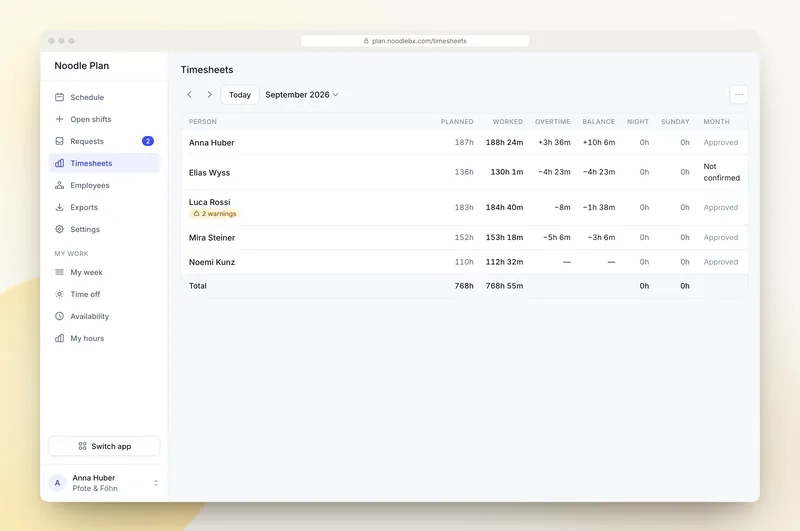Click the My hours chart icon

click(59, 338)
